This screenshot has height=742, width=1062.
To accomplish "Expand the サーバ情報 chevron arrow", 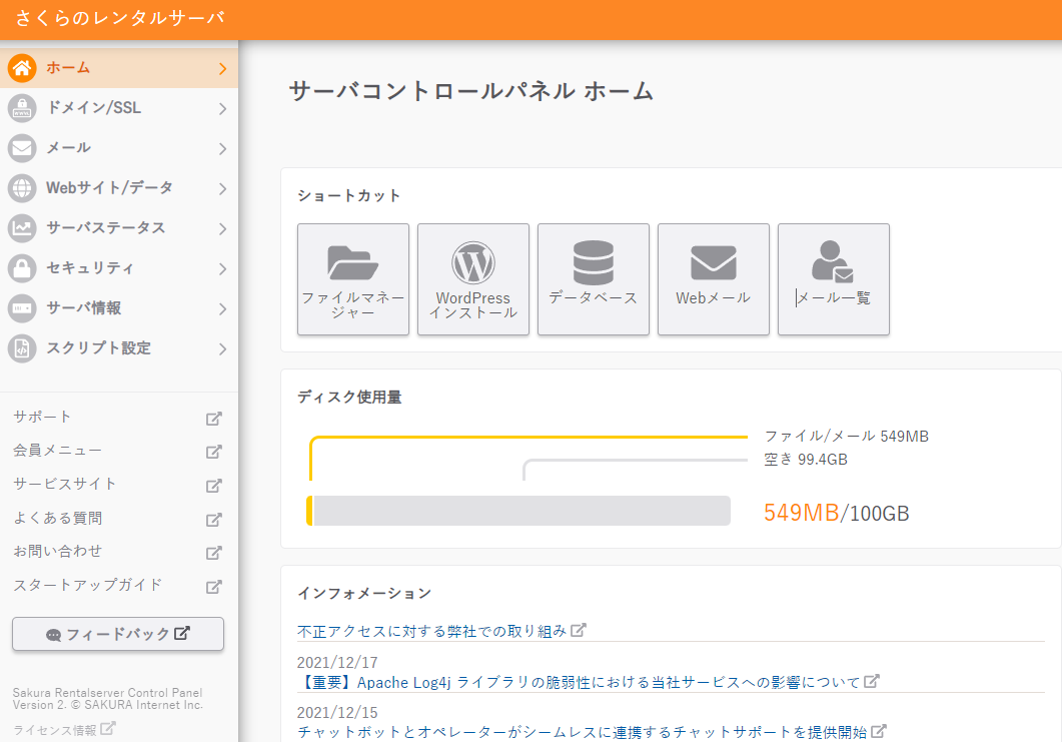I will [x=223, y=309].
